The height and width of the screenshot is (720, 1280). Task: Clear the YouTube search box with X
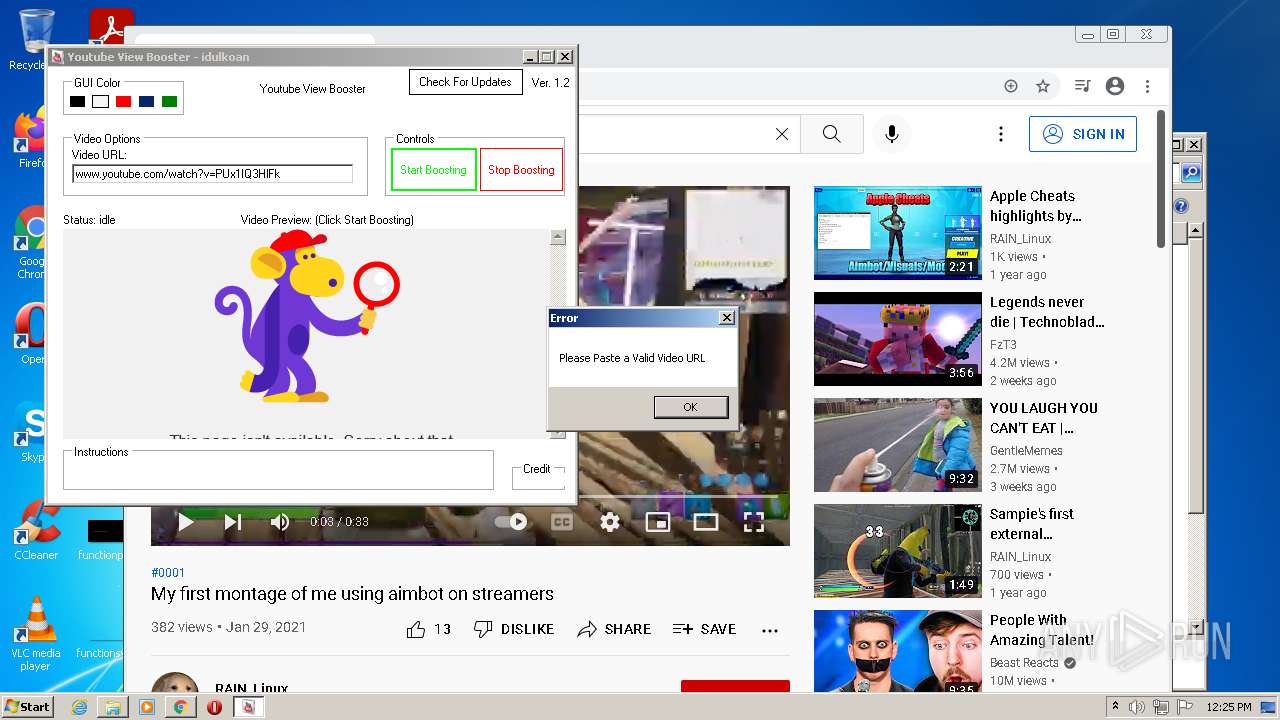[x=782, y=134]
